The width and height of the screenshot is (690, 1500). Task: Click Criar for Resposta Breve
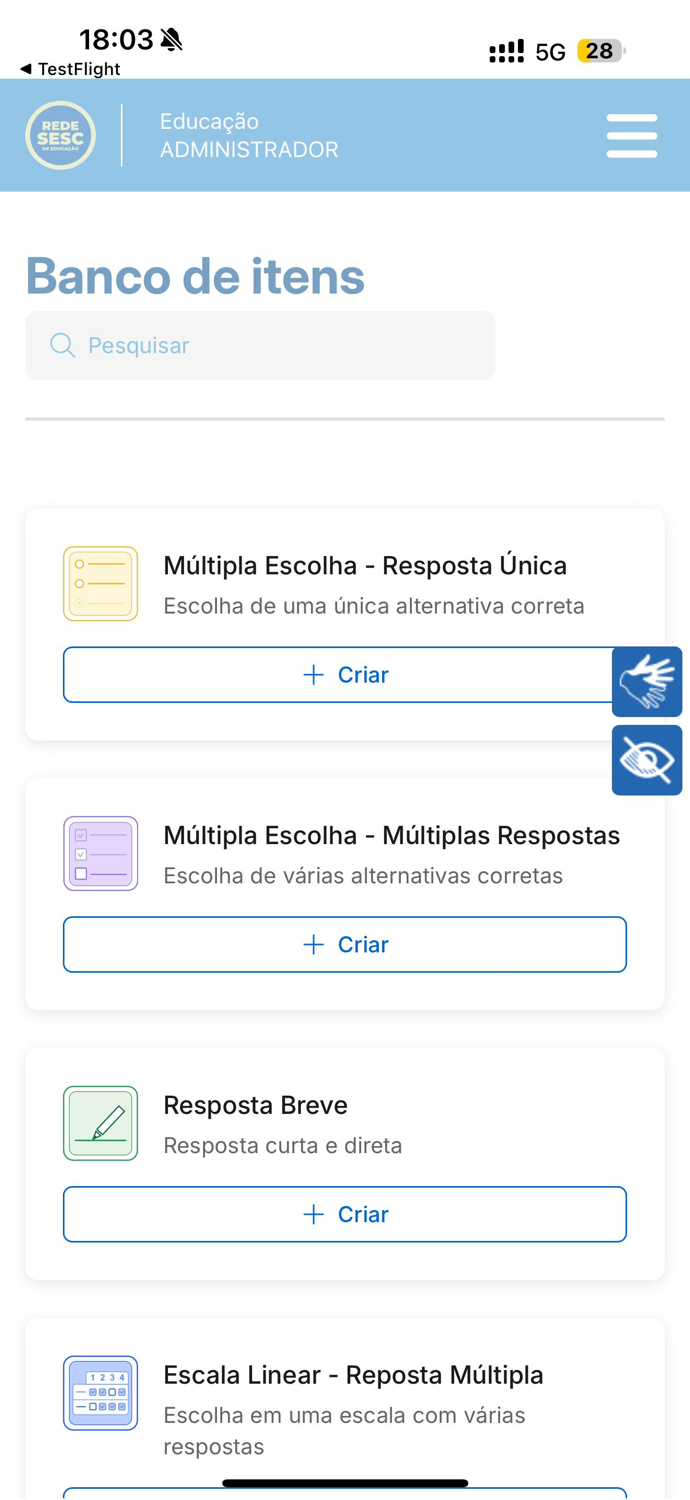pos(345,1213)
